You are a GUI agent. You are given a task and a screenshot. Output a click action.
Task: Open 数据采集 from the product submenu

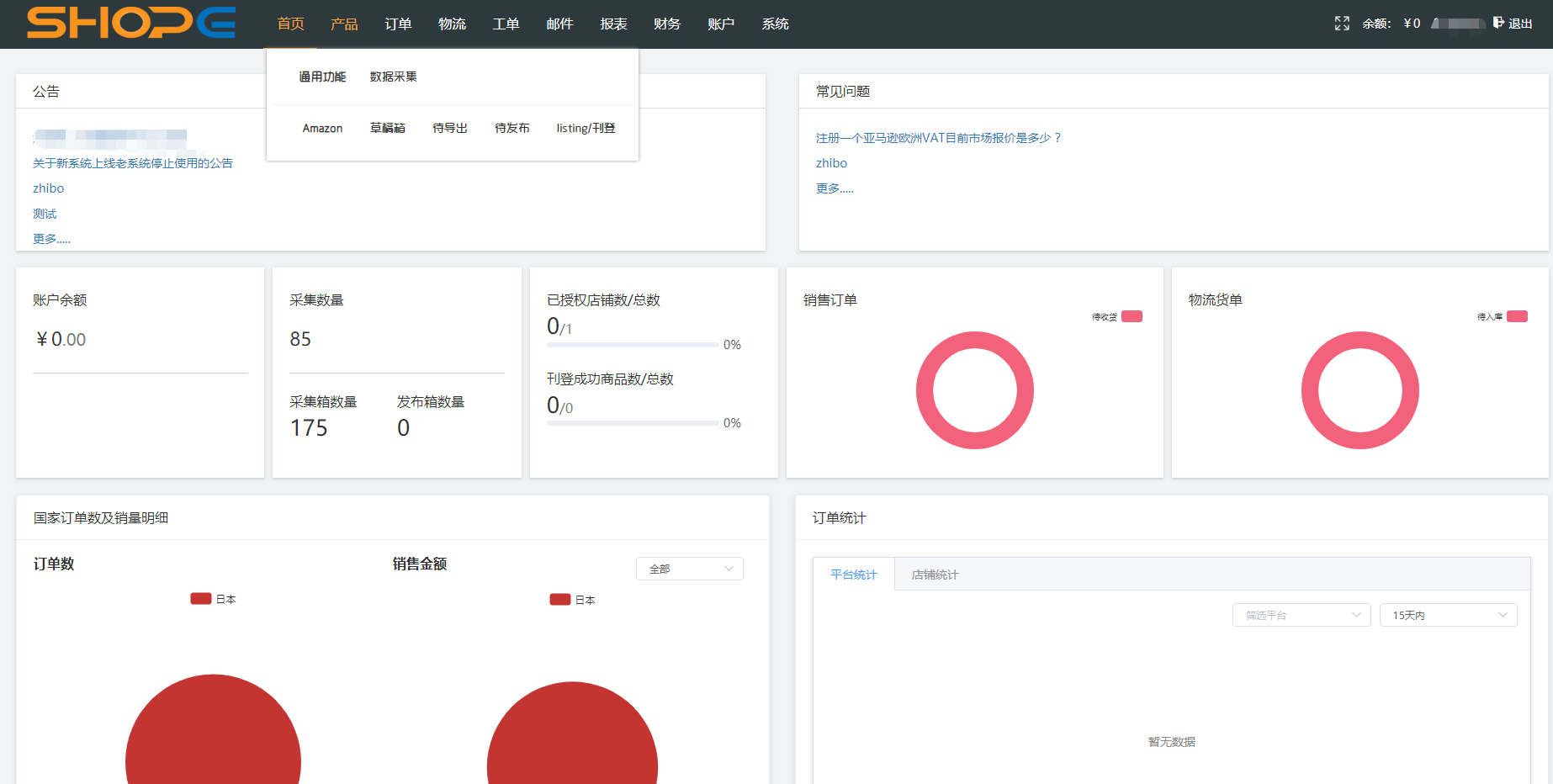tap(393, 76)
